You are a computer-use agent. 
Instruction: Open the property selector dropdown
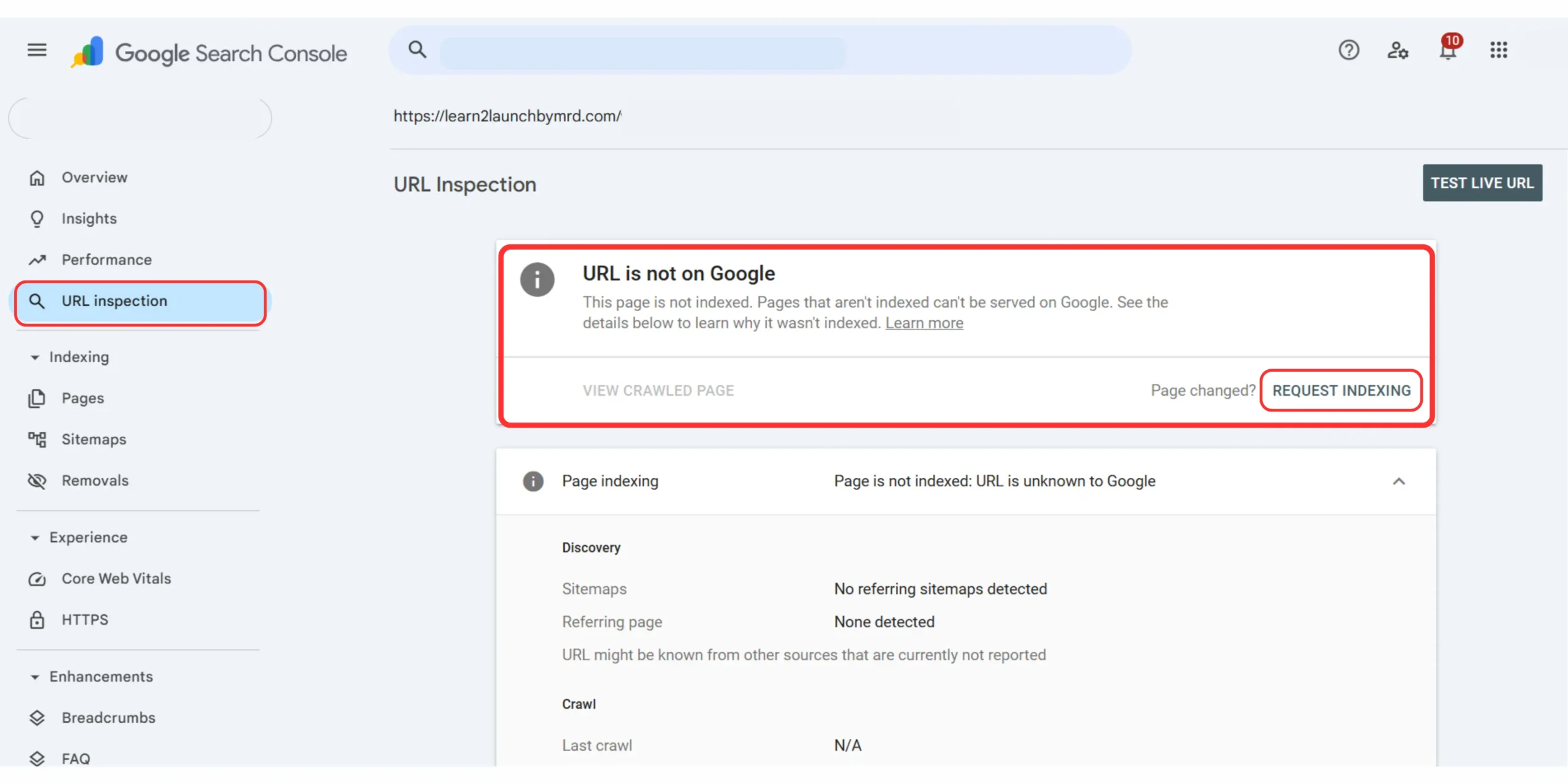(140, 118)
